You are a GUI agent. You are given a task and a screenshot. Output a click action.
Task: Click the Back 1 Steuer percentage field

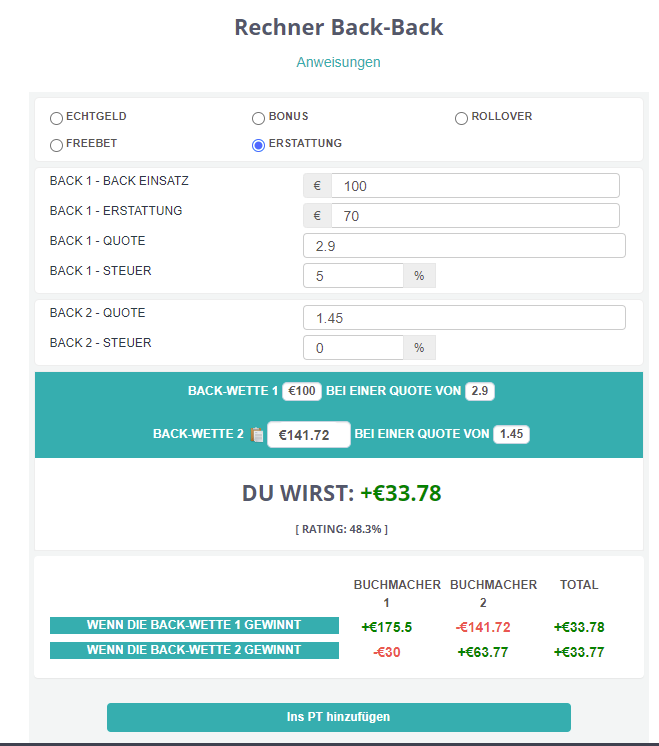(354, 275)
